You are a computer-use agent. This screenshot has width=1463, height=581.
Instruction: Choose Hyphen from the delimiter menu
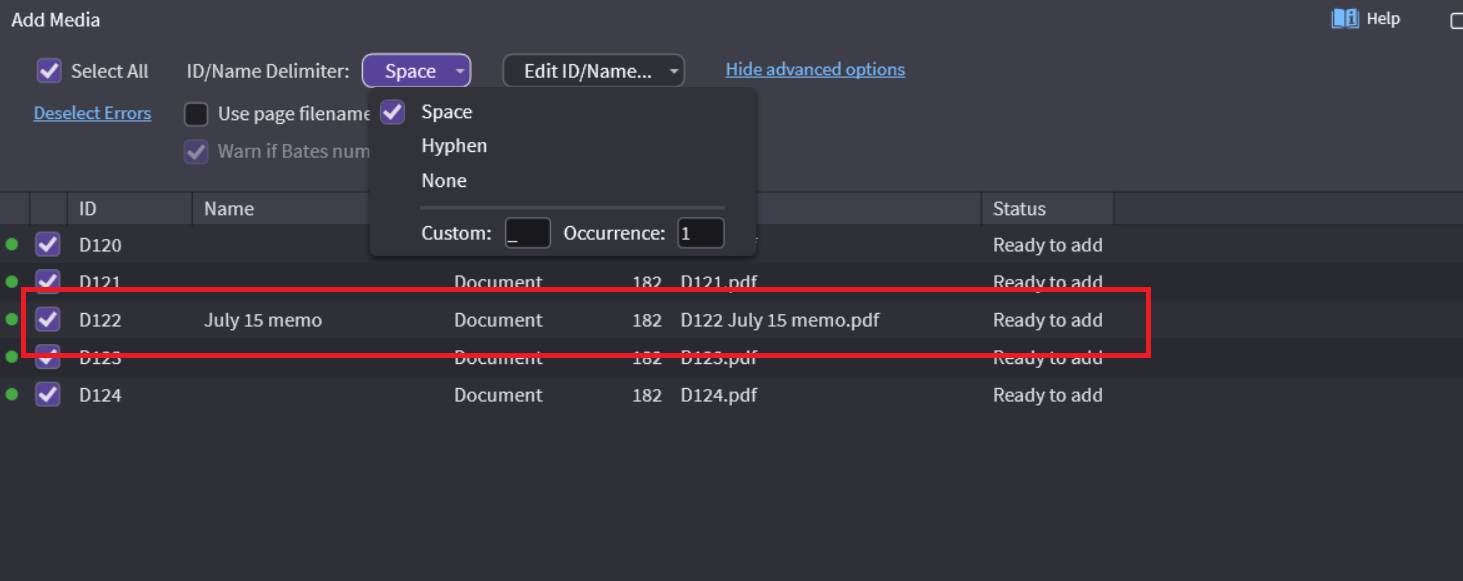454,146
